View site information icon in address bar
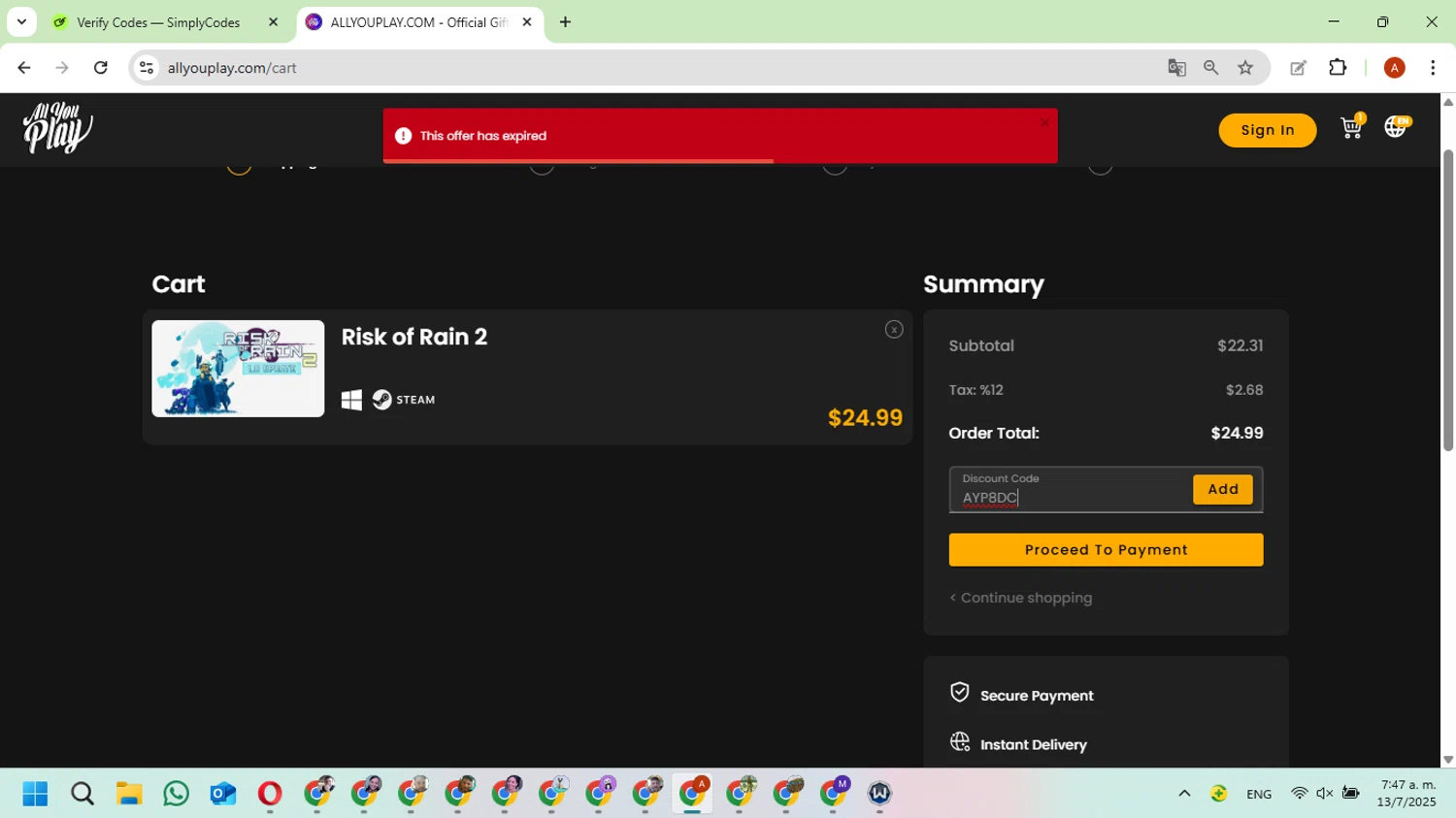The image size is (1456, 818). coord(147,68)
